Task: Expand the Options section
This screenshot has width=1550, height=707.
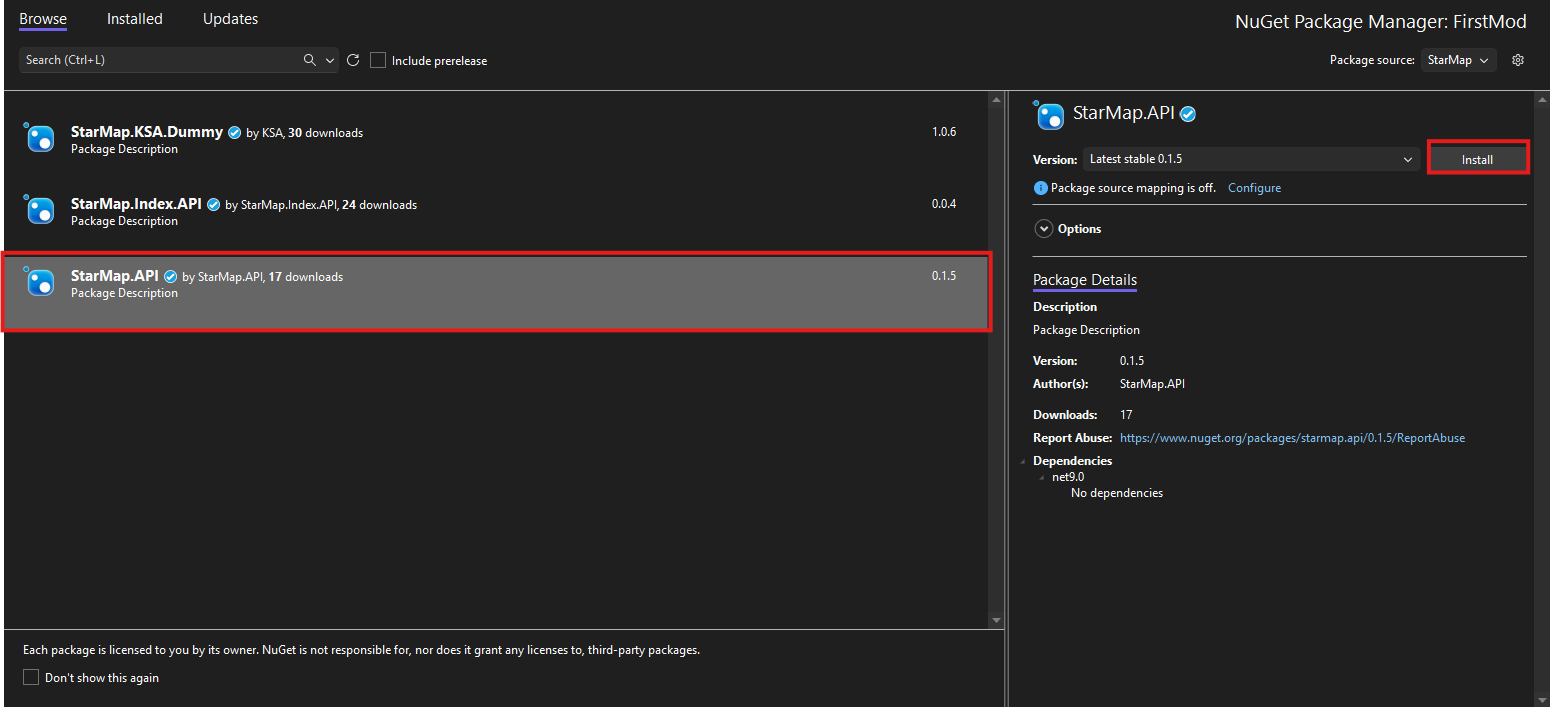Action: click(1043, 229)
